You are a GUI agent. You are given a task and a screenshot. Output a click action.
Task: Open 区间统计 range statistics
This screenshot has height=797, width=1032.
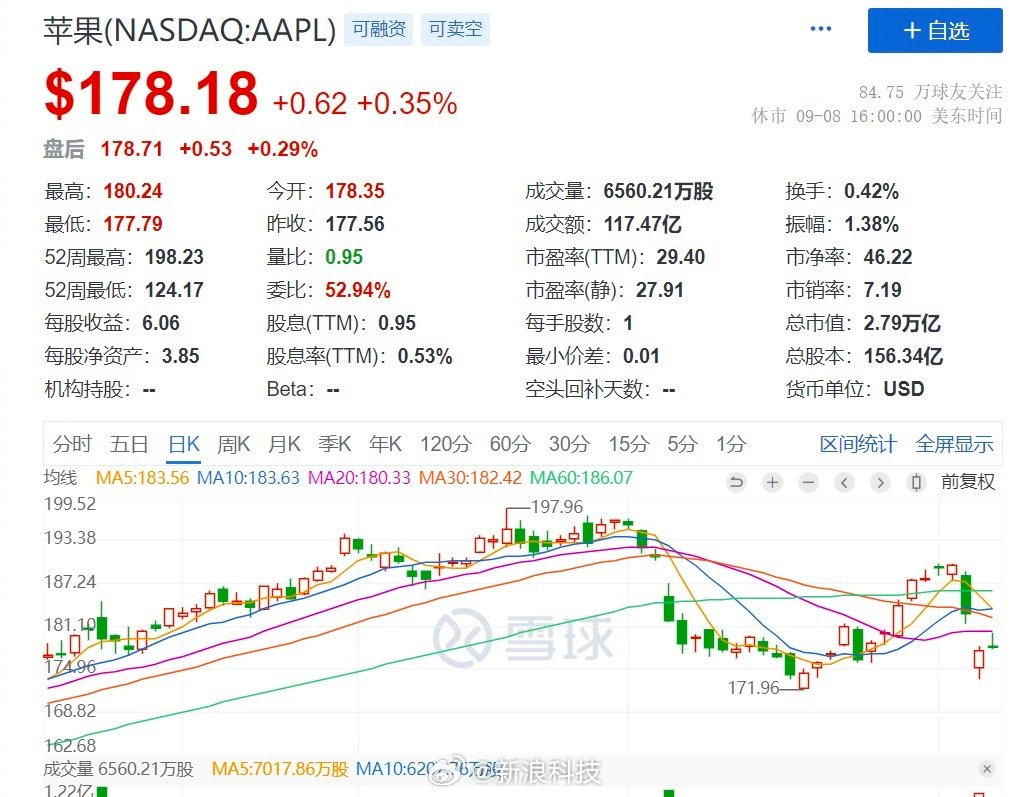pos(858,444)
